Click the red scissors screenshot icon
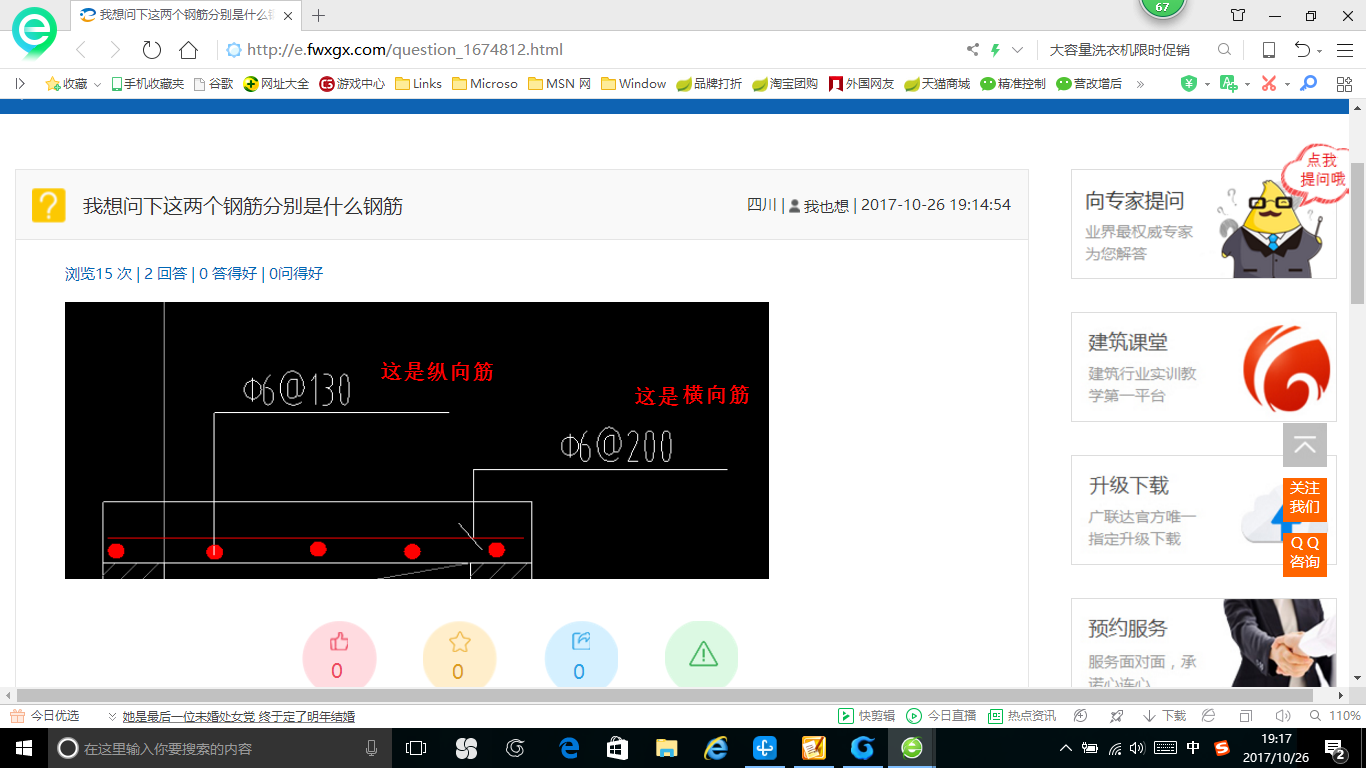 pyautogui.click(x=1269, y=84)
